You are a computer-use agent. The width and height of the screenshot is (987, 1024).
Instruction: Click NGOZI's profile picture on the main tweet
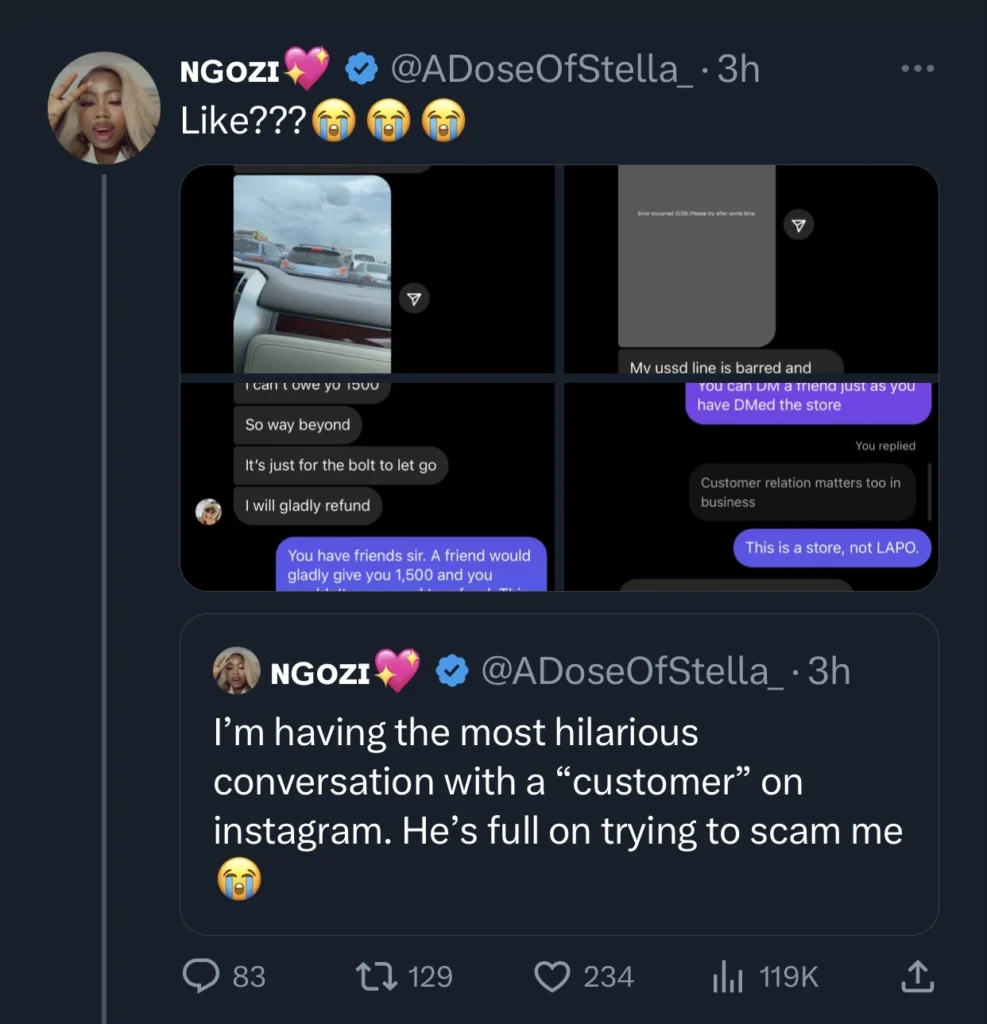point(104,107)
